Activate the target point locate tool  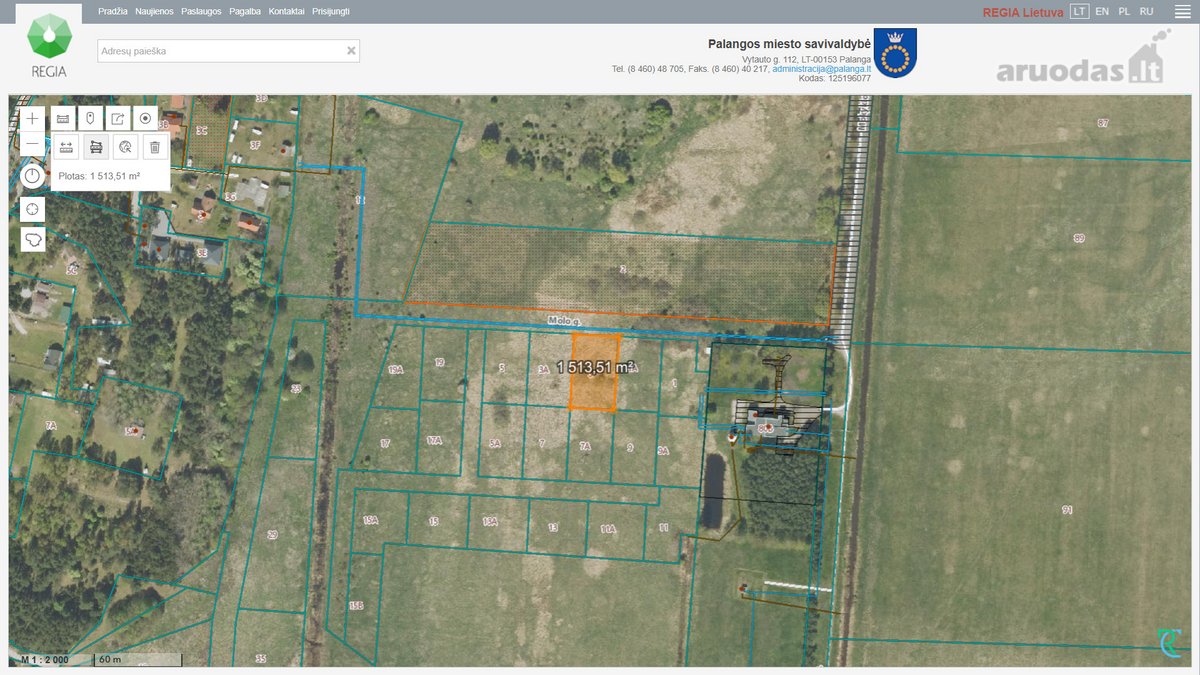coord(145,118)
